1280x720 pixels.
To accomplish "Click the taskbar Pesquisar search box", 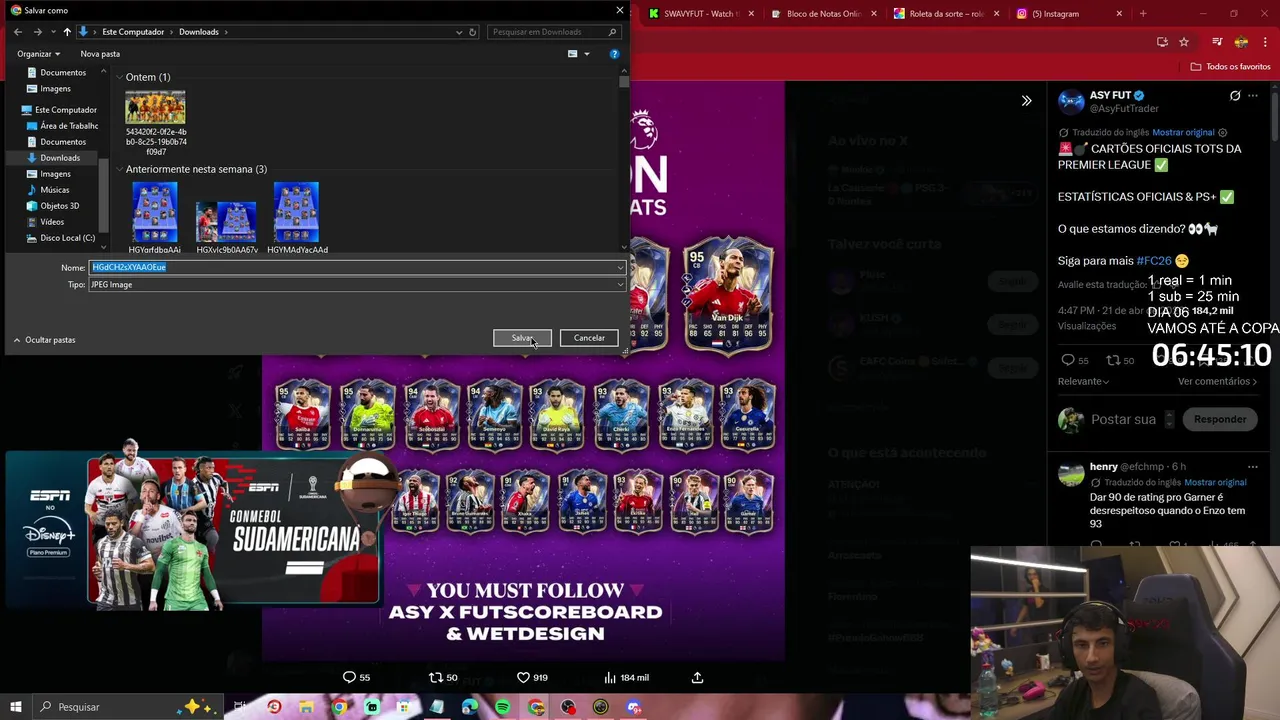I will (x=130, y=707).
